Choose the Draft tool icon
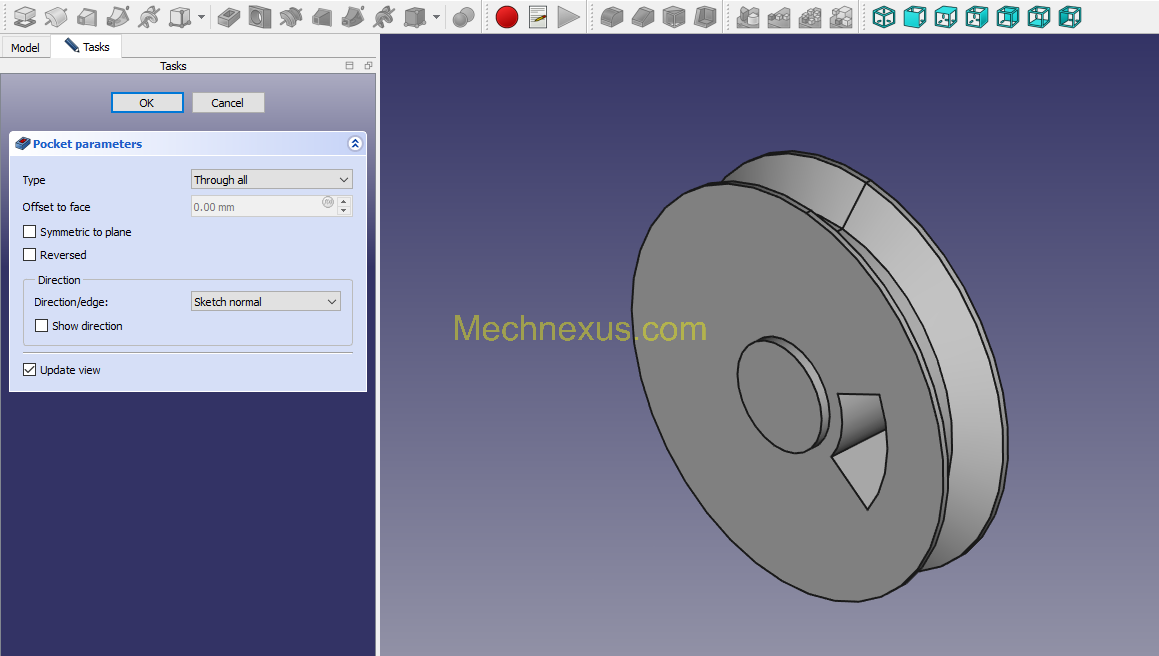The height and width of the screenshot is (656, 1159). coord(674,16)
